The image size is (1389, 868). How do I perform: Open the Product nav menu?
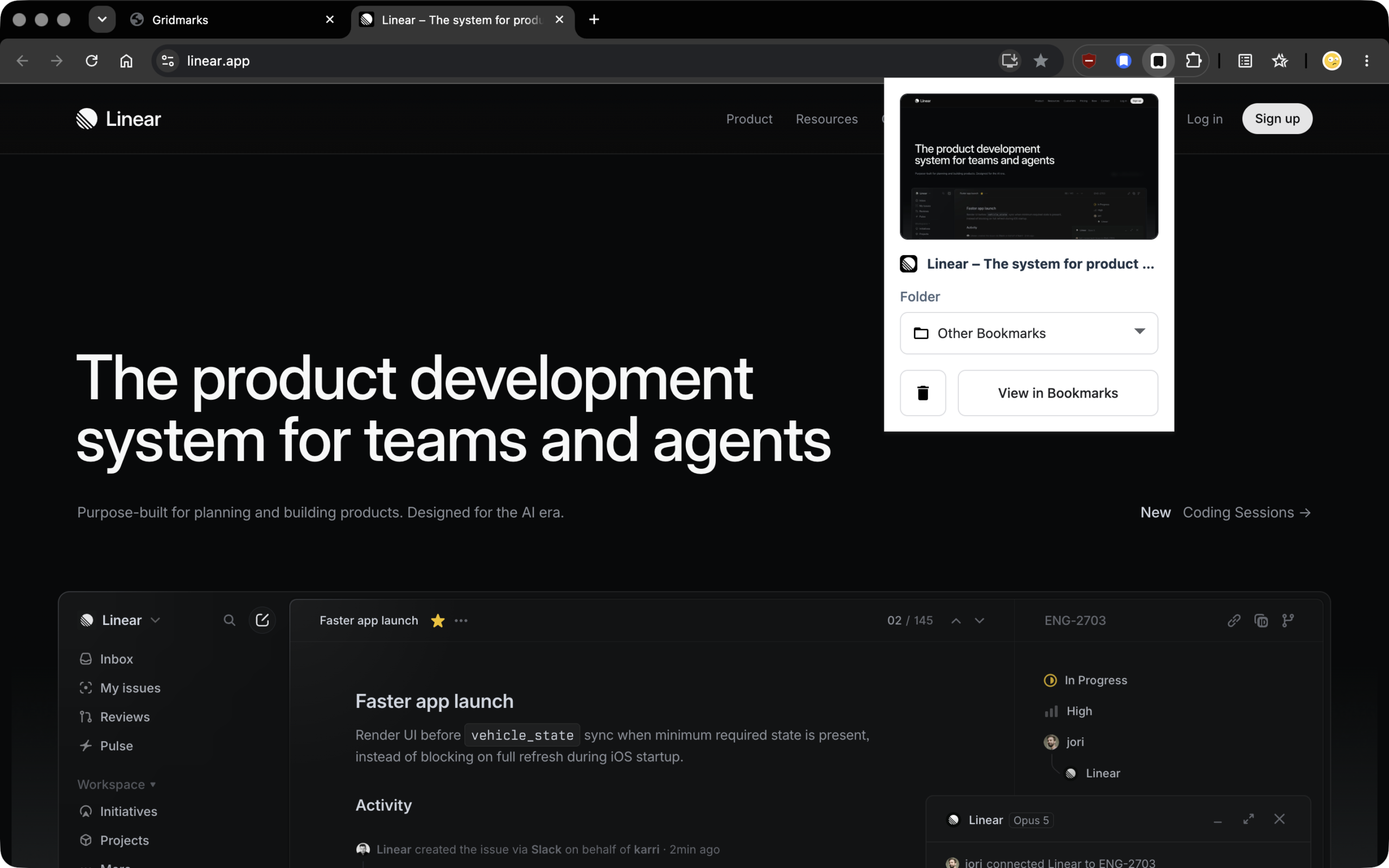coord(749,119)
